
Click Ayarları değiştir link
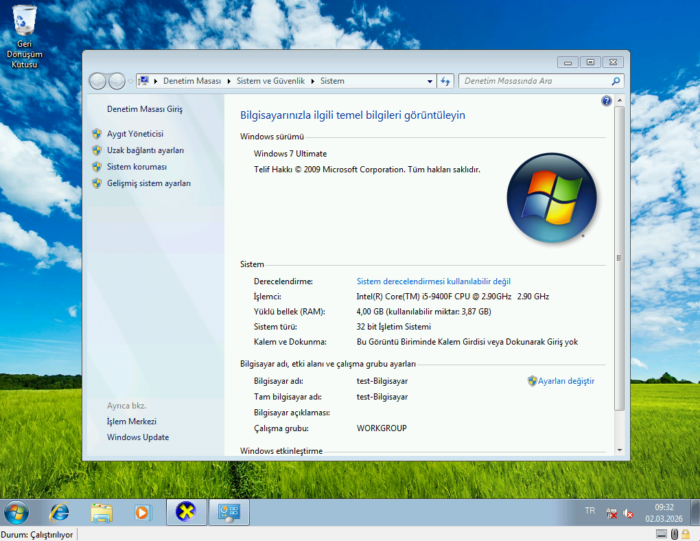click(566, 381)
